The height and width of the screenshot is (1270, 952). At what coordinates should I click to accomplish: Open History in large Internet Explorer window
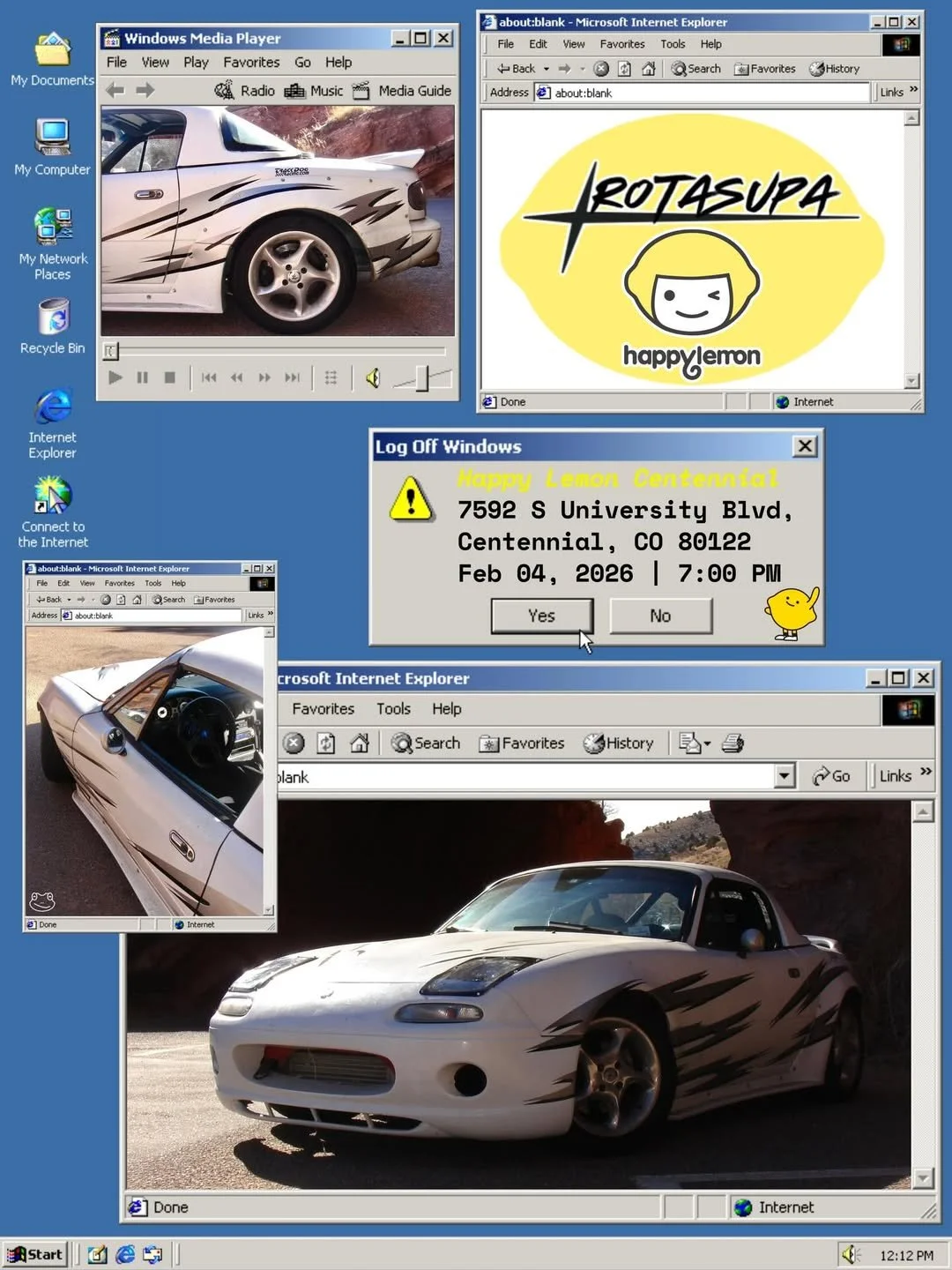(x=618, y=743)
